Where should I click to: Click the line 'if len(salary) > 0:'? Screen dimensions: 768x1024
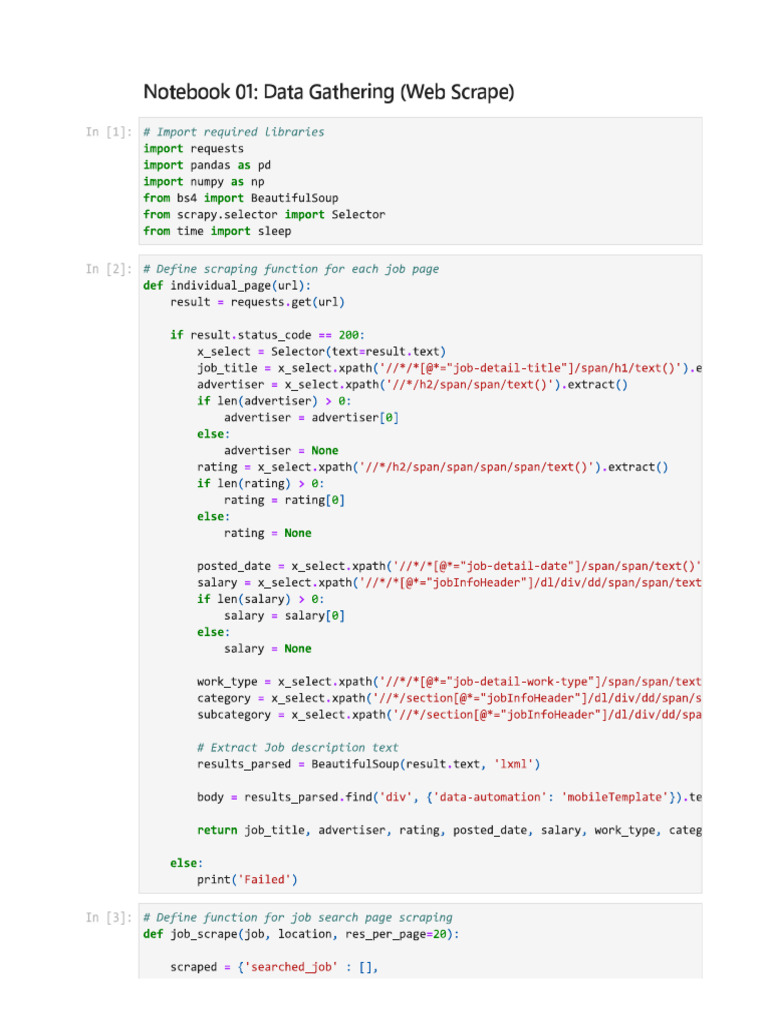(x=261, y=599)
